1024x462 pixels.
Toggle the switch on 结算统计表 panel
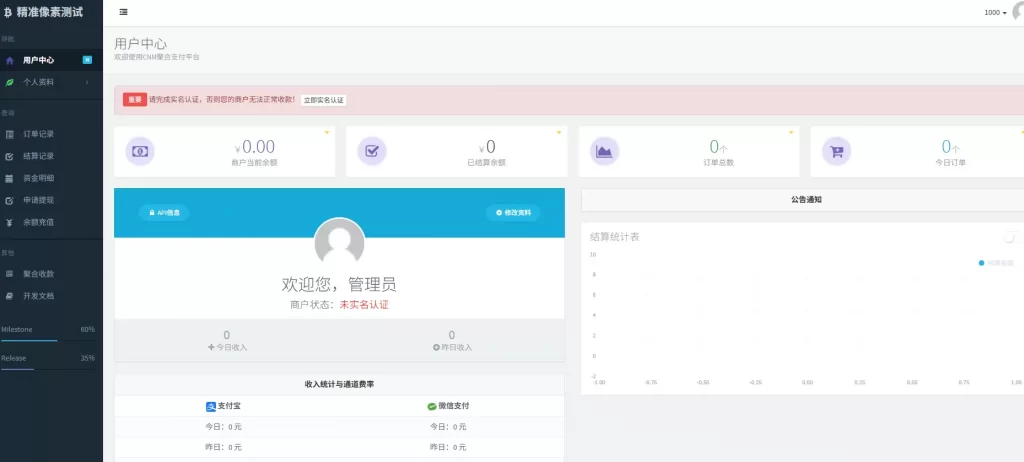1013,237
